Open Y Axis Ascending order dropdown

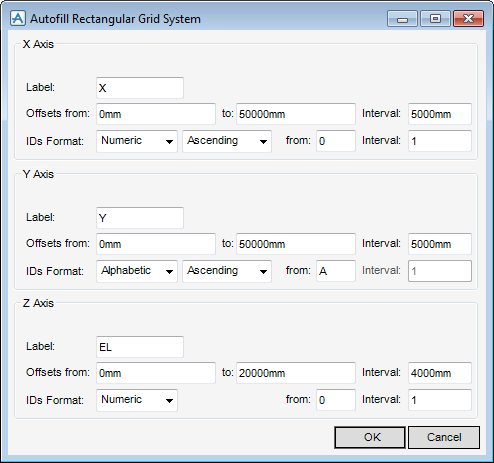point(227,271)
